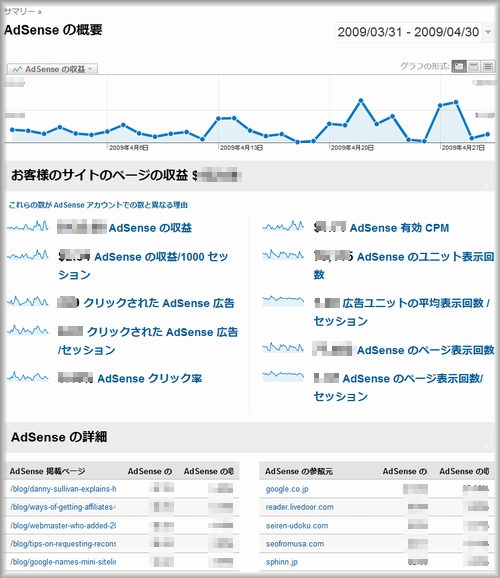Open the date range dropdown arrow
The width and height of the screenshot is (500, 578).
point(488,32)
